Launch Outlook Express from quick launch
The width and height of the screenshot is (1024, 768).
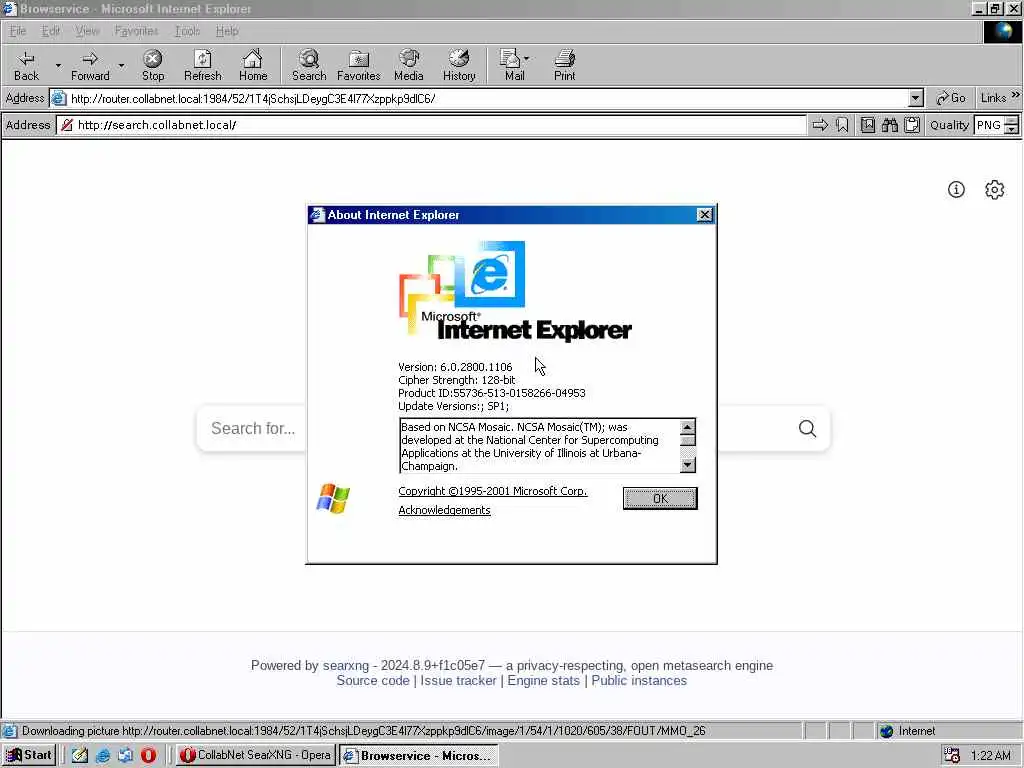pos(125,755)
